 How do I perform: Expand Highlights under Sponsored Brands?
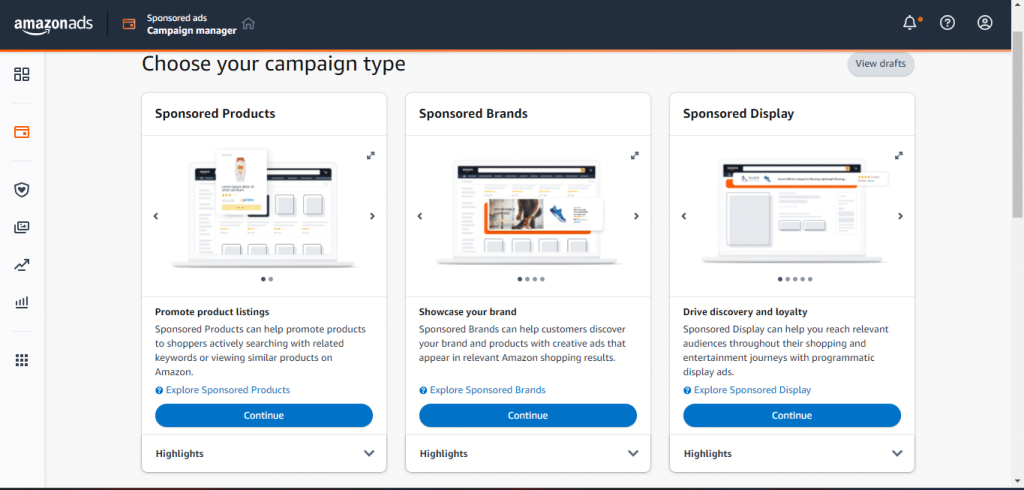[528, 453]
